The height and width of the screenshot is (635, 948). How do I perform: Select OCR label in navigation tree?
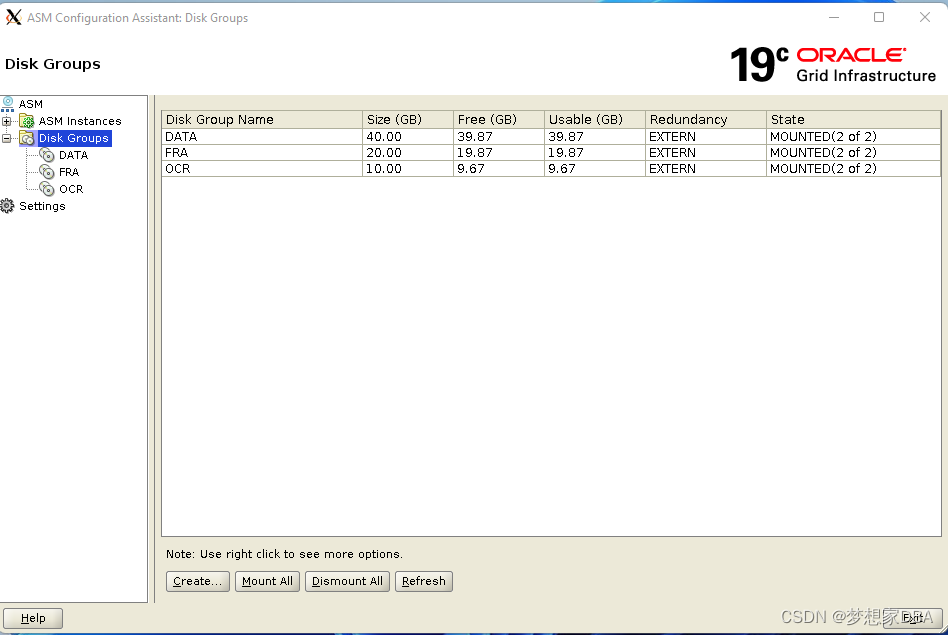(x=71, y=189)
